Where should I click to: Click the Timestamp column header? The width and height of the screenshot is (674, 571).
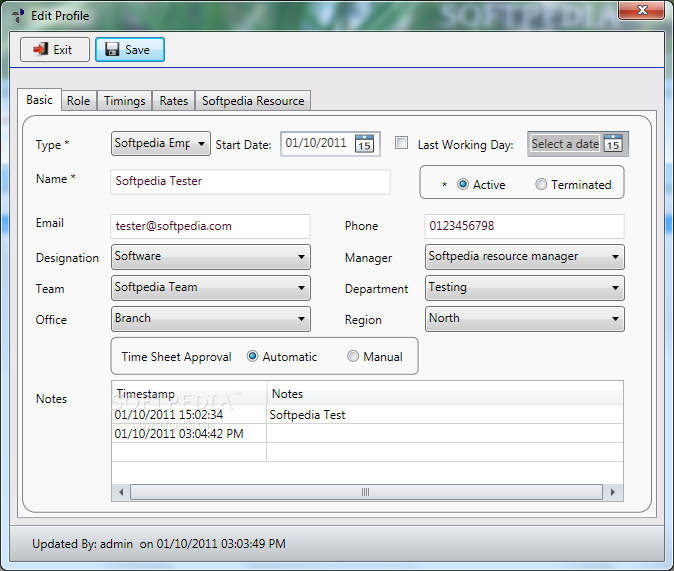pyautogui.click(x=189, y=393)
